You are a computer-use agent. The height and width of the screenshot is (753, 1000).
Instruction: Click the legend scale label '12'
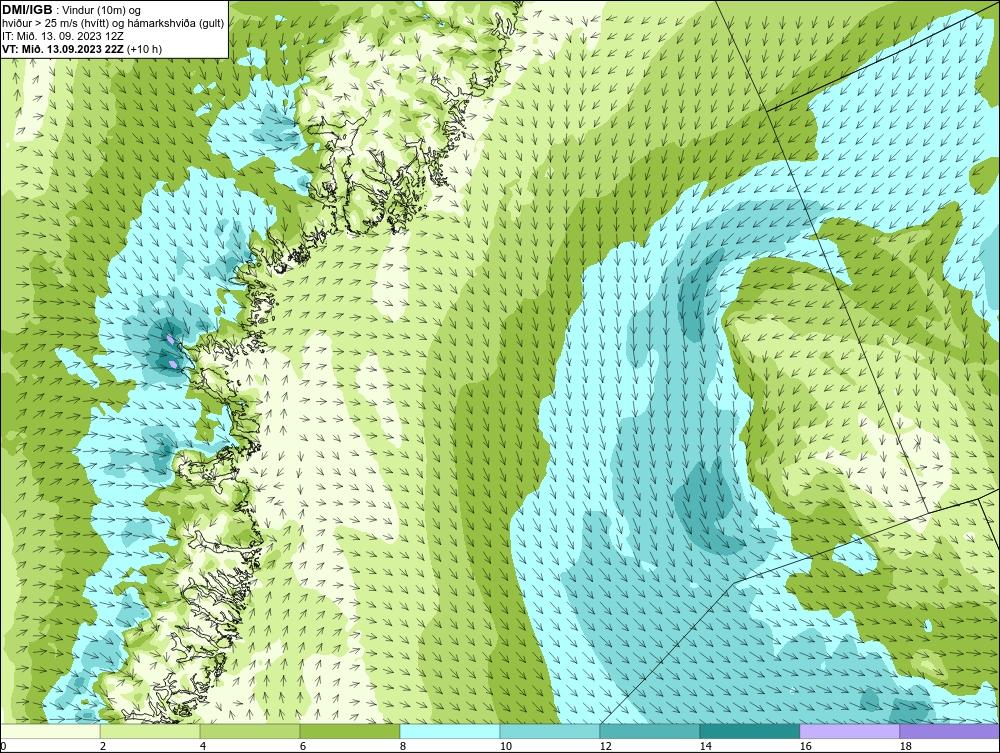(x=606, y=746)
